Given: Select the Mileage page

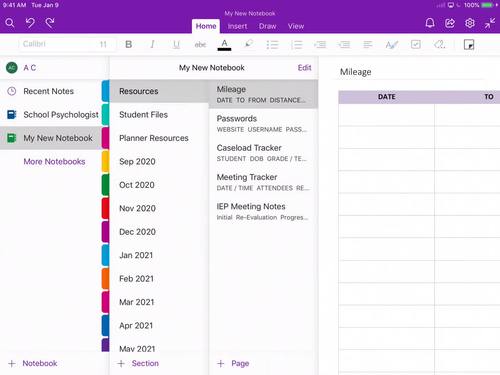Looking at the screenshot, I should coord(263,94).
